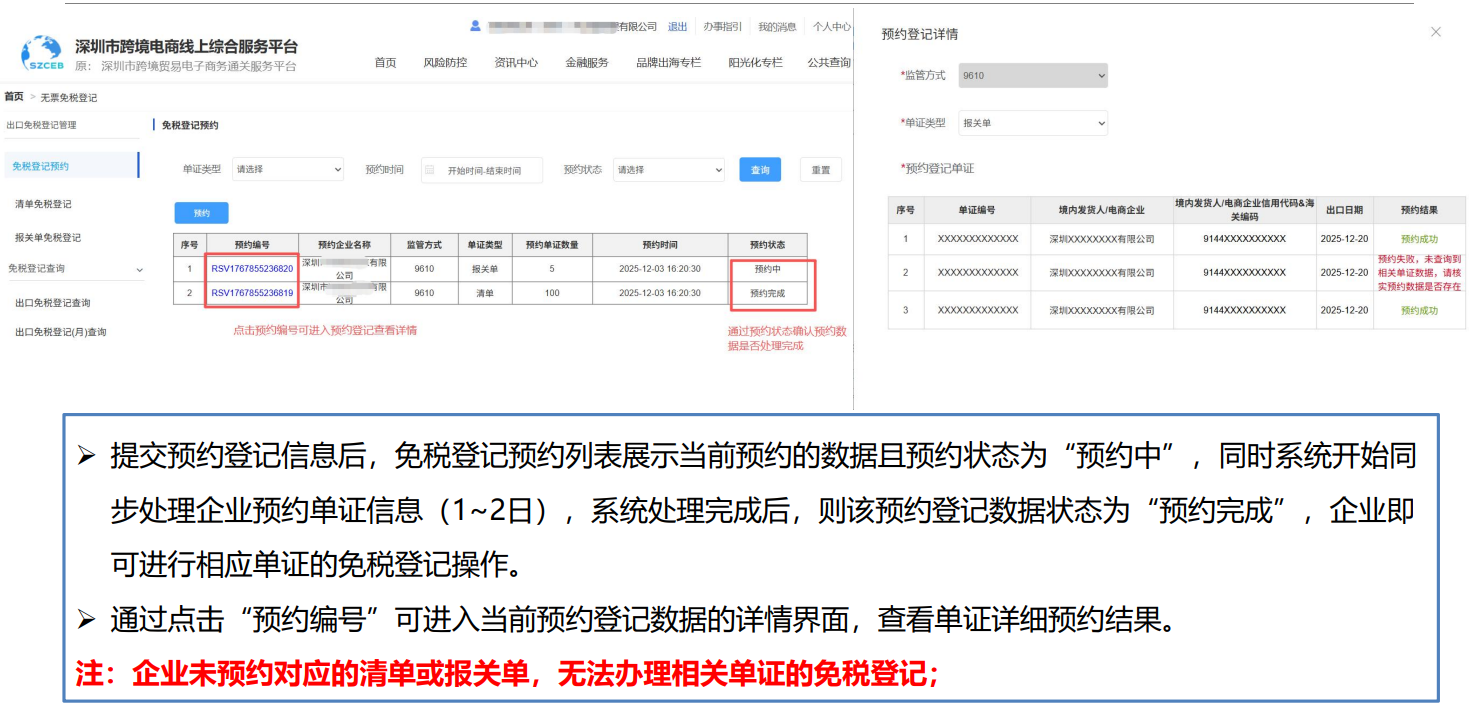Open the 预约状态 dropdown
The height and width of the screenshot is (703, 1469).
(668, 169)
